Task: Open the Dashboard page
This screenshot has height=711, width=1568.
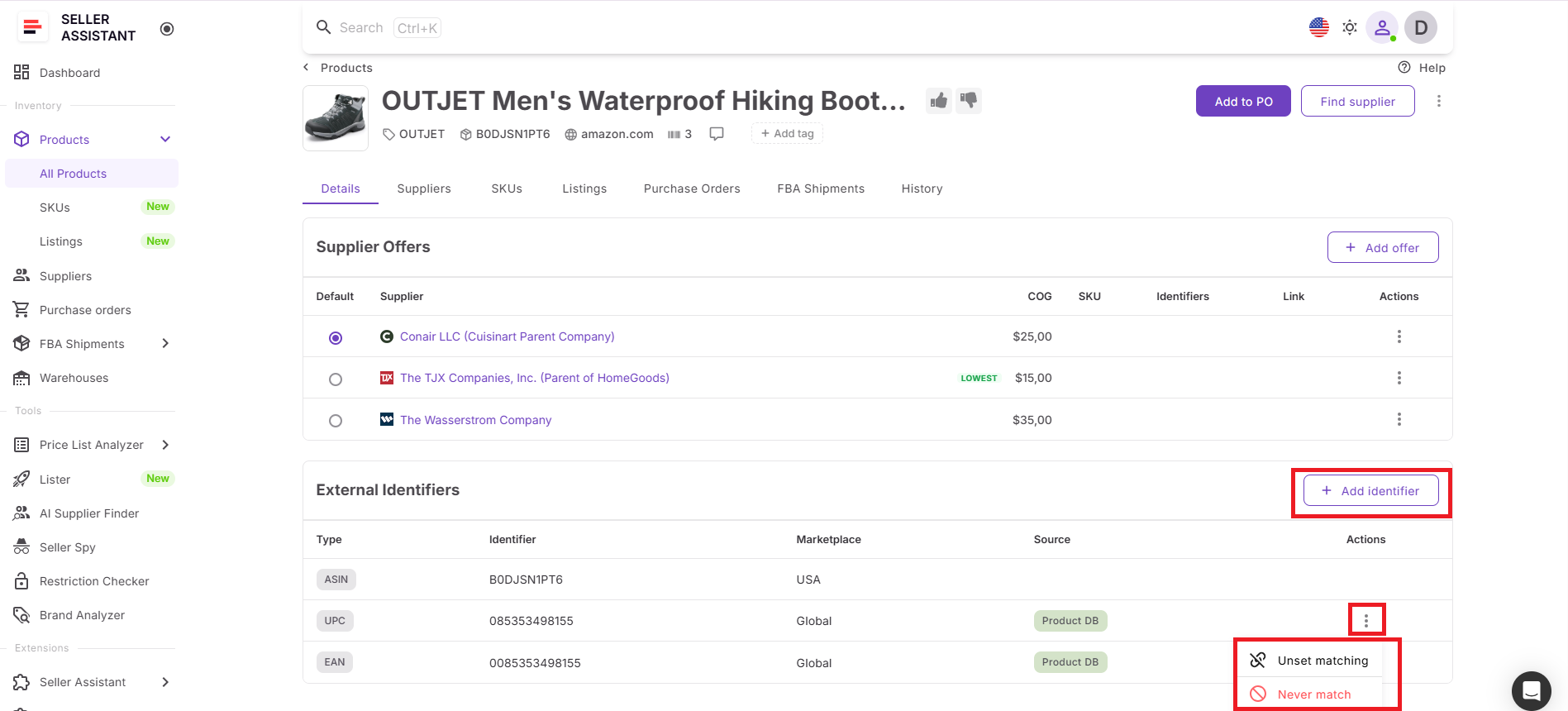Action: (x=69, y=73)
